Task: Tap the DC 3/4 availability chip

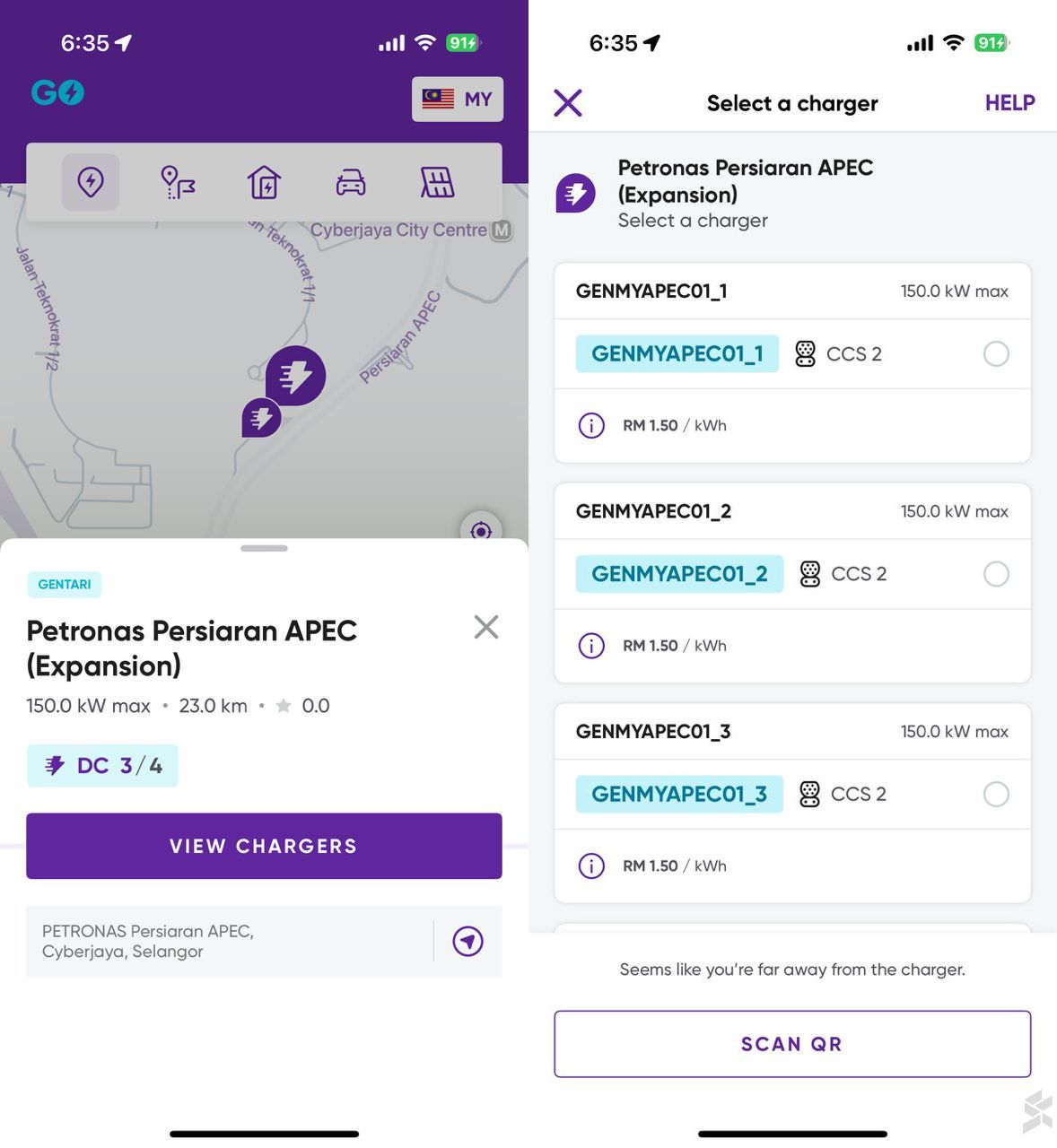Action: tap(102, 766)
